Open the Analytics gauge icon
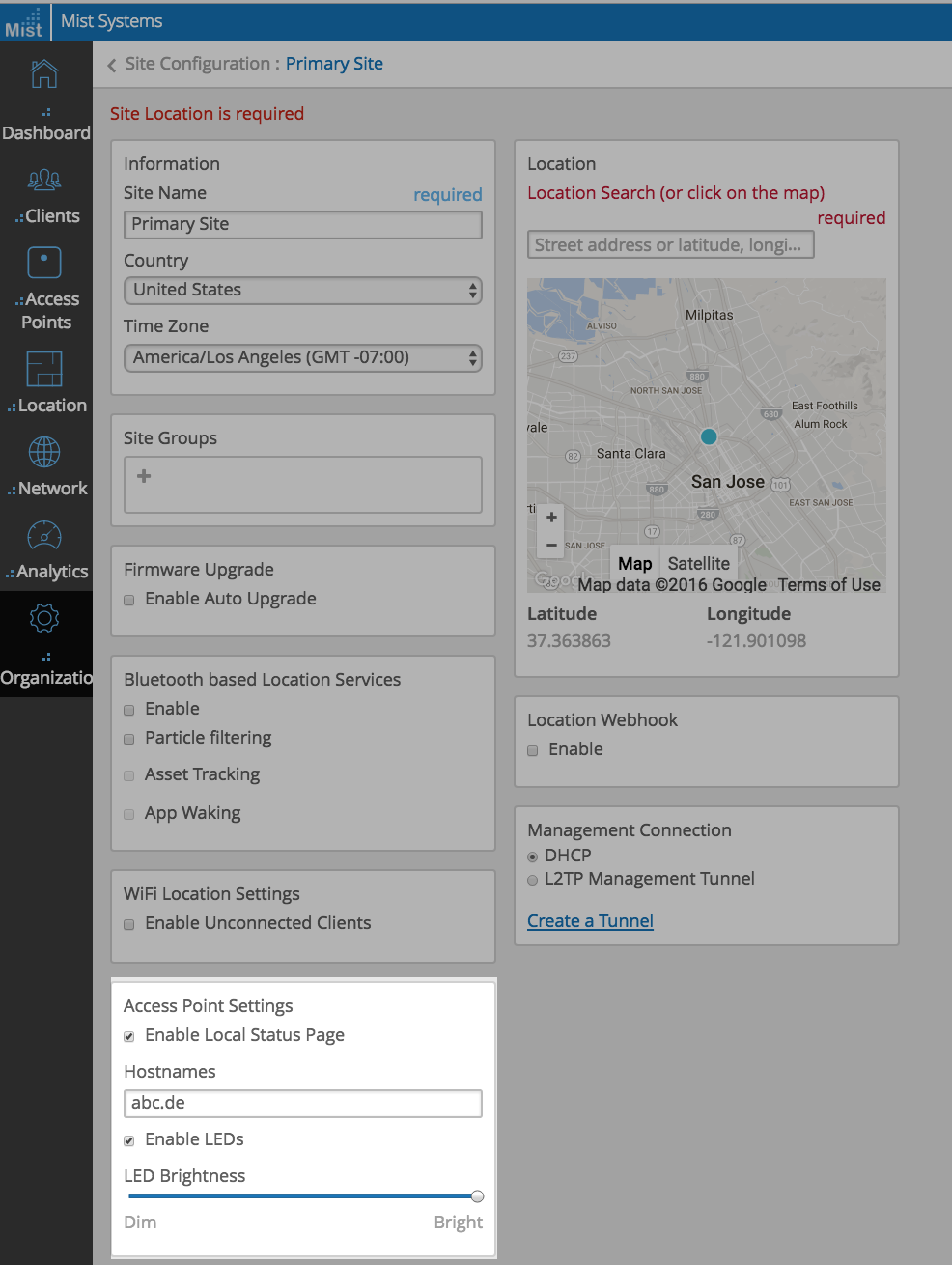Image resolution: width=952 pixels, height=1265 pixels. [44, 535]
